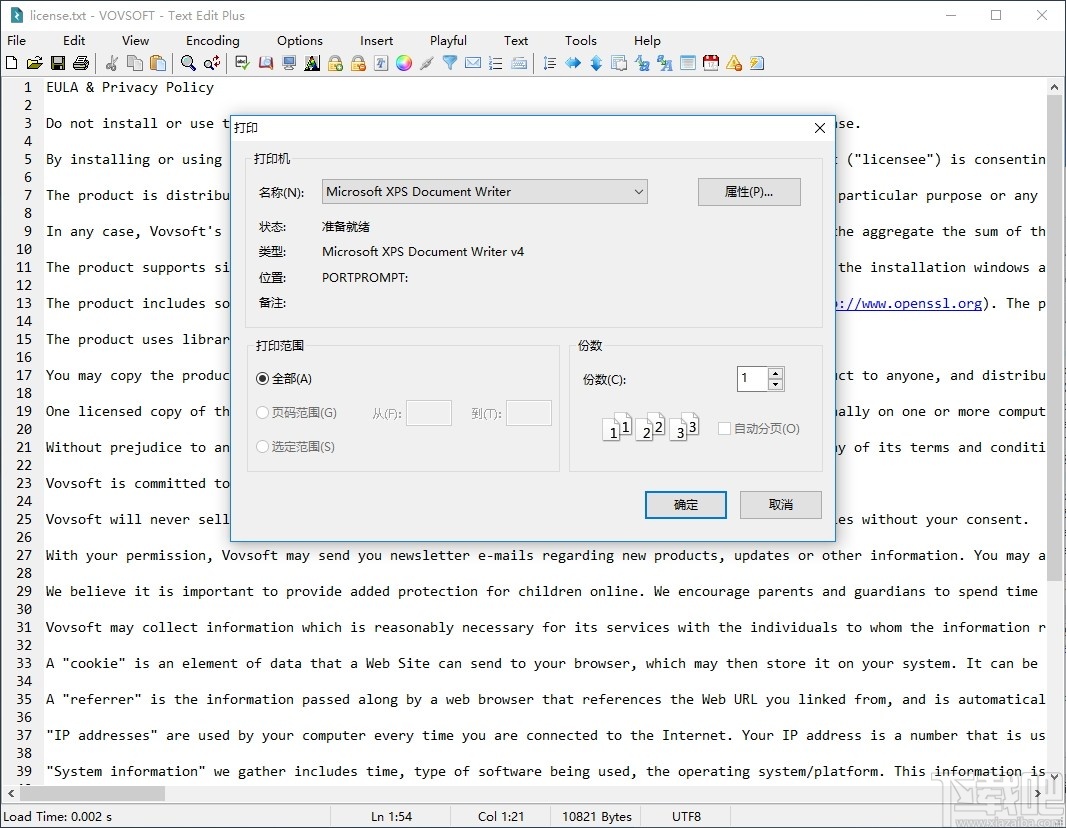Click the keyboard toolbar icon
Screen dimensions: 1066x828
coord(519,63)
